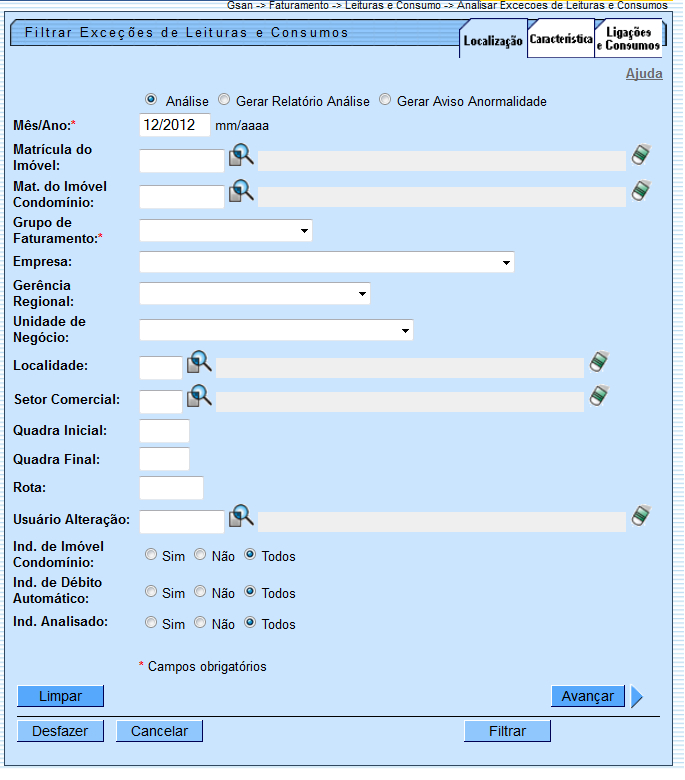685x780 pixels.
Task: Click the blue arrow beside Avançar
Action: [637, 696]
